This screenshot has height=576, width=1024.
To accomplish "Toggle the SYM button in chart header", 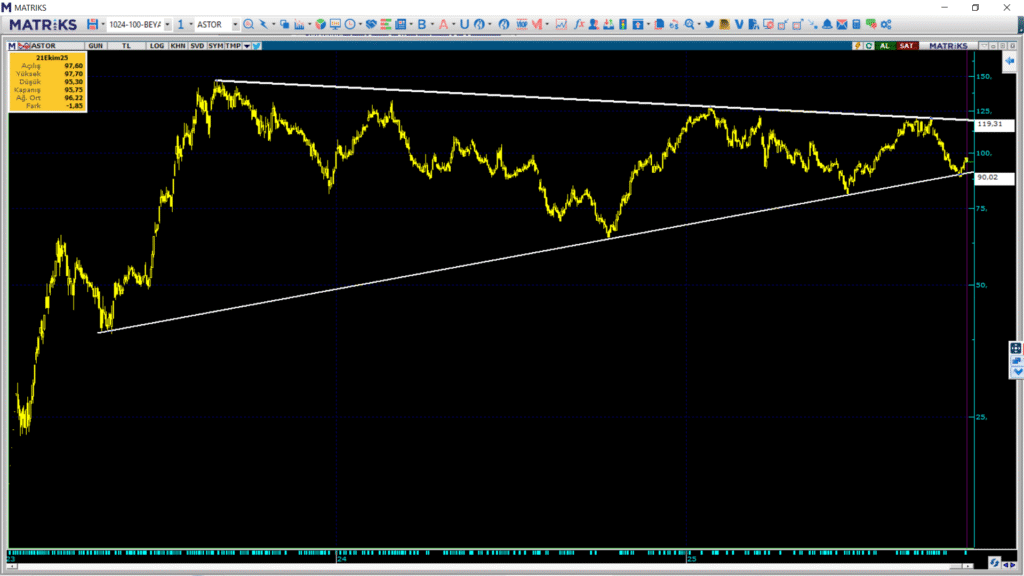I will 215,45.
